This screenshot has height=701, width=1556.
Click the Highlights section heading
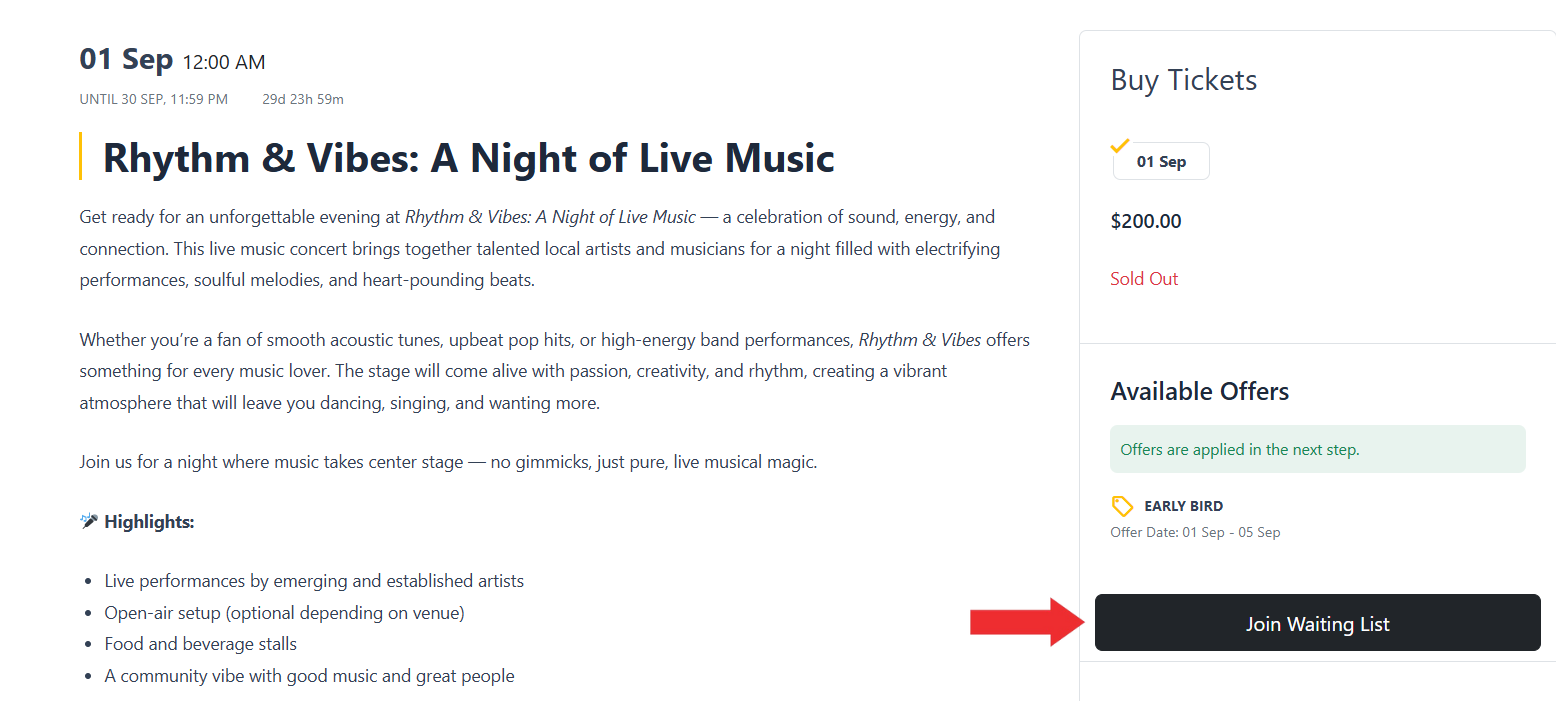pos(149,522)
